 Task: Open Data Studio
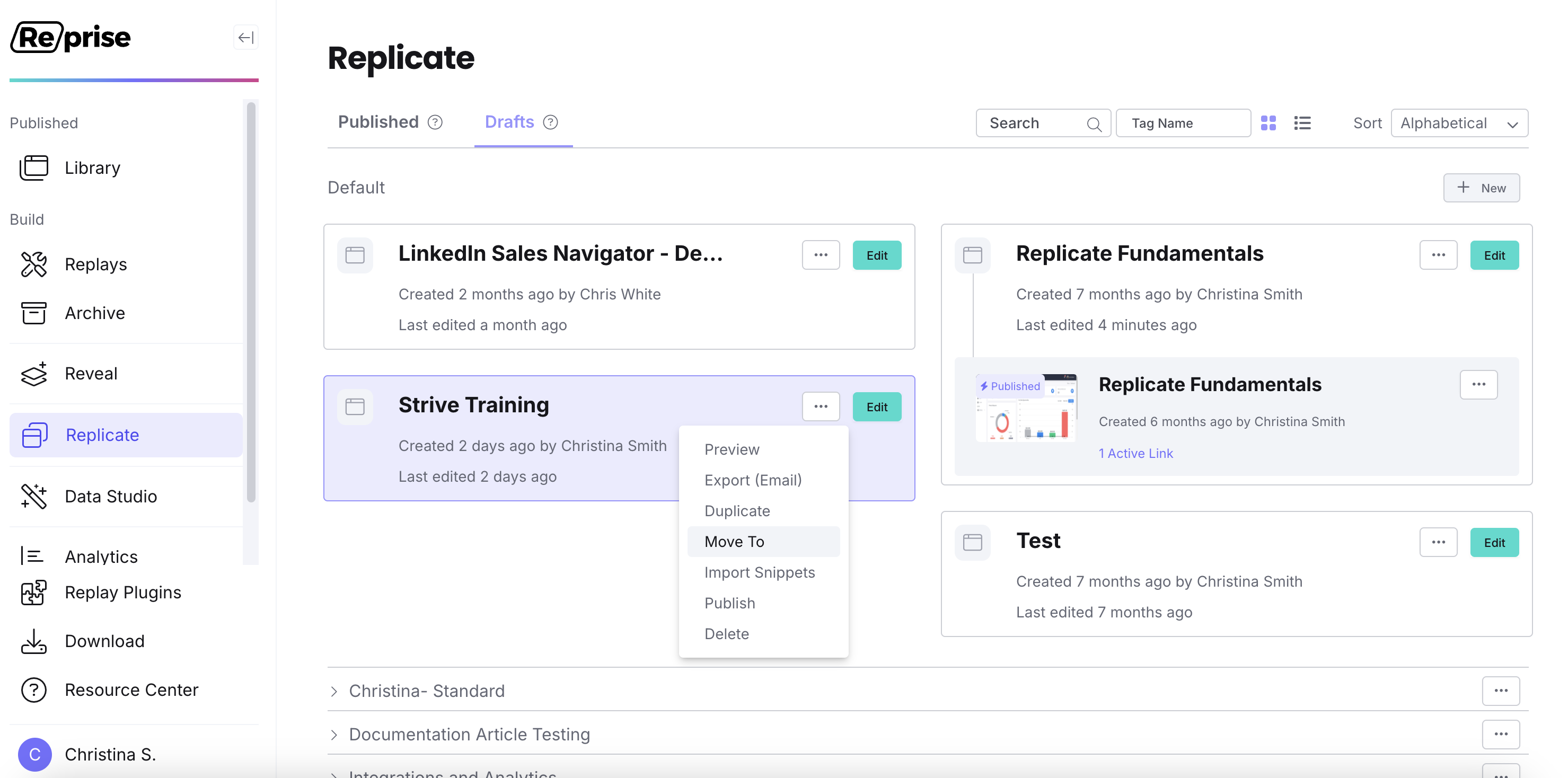pyautogui.click(x=126, y=496)
